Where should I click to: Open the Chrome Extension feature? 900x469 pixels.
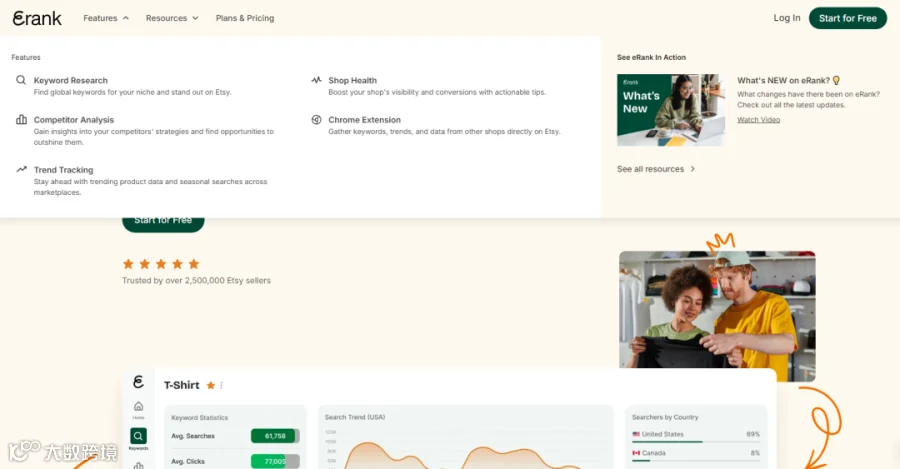(364, 120)
